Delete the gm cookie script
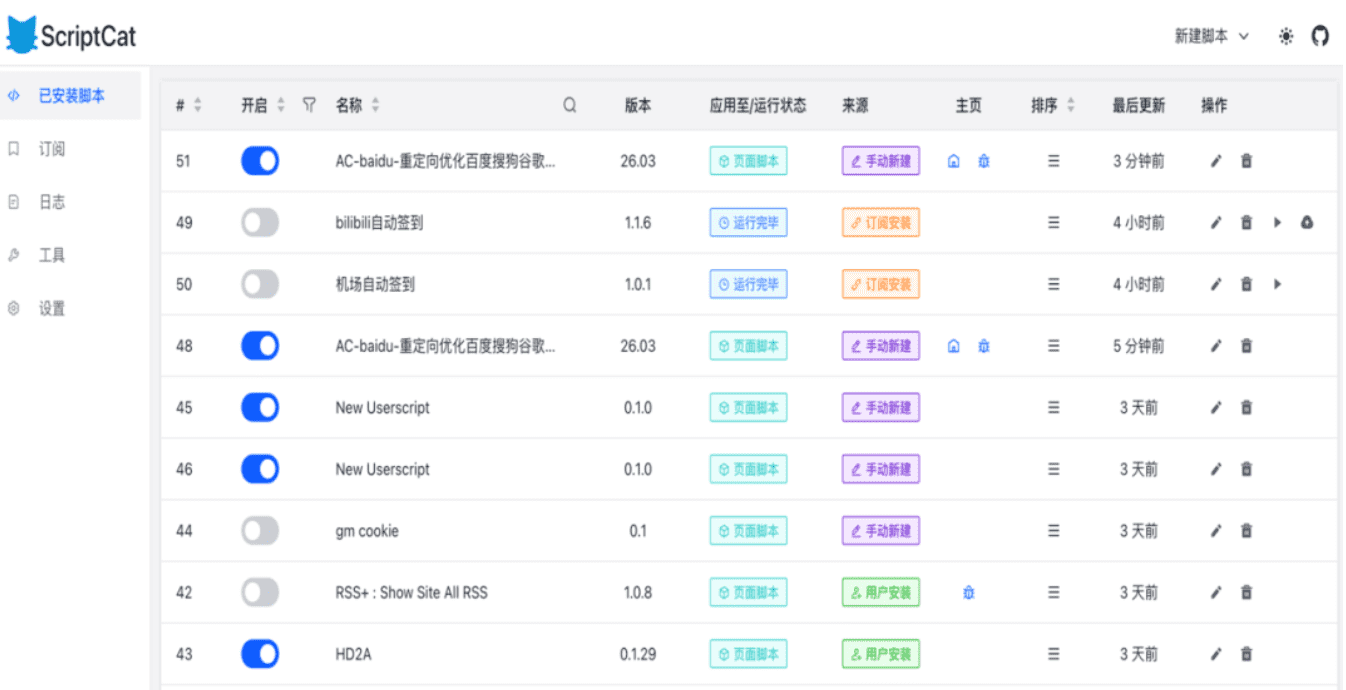The height and width of the screenshot is (690, 1346). [x=1246, y=531]
